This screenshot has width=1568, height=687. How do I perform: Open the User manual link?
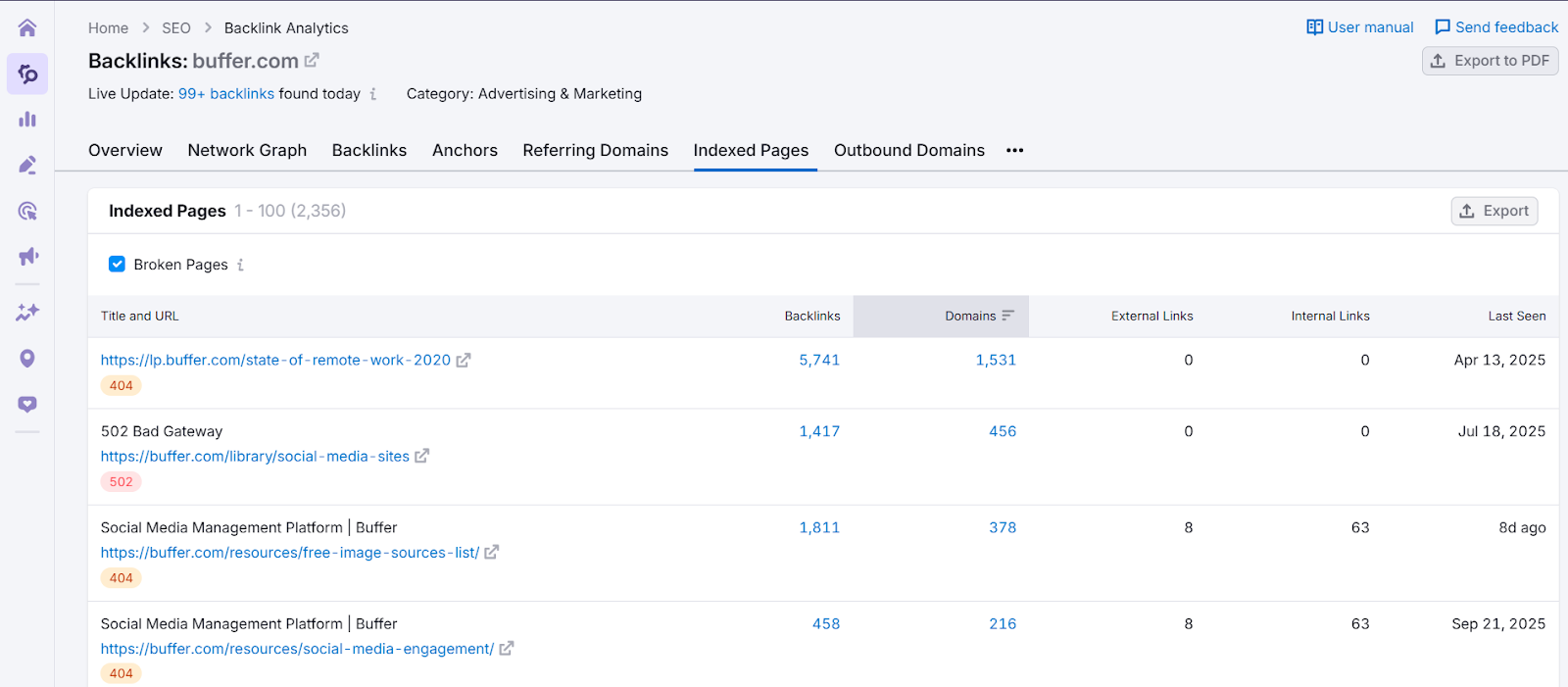(x=1359, y=27)
